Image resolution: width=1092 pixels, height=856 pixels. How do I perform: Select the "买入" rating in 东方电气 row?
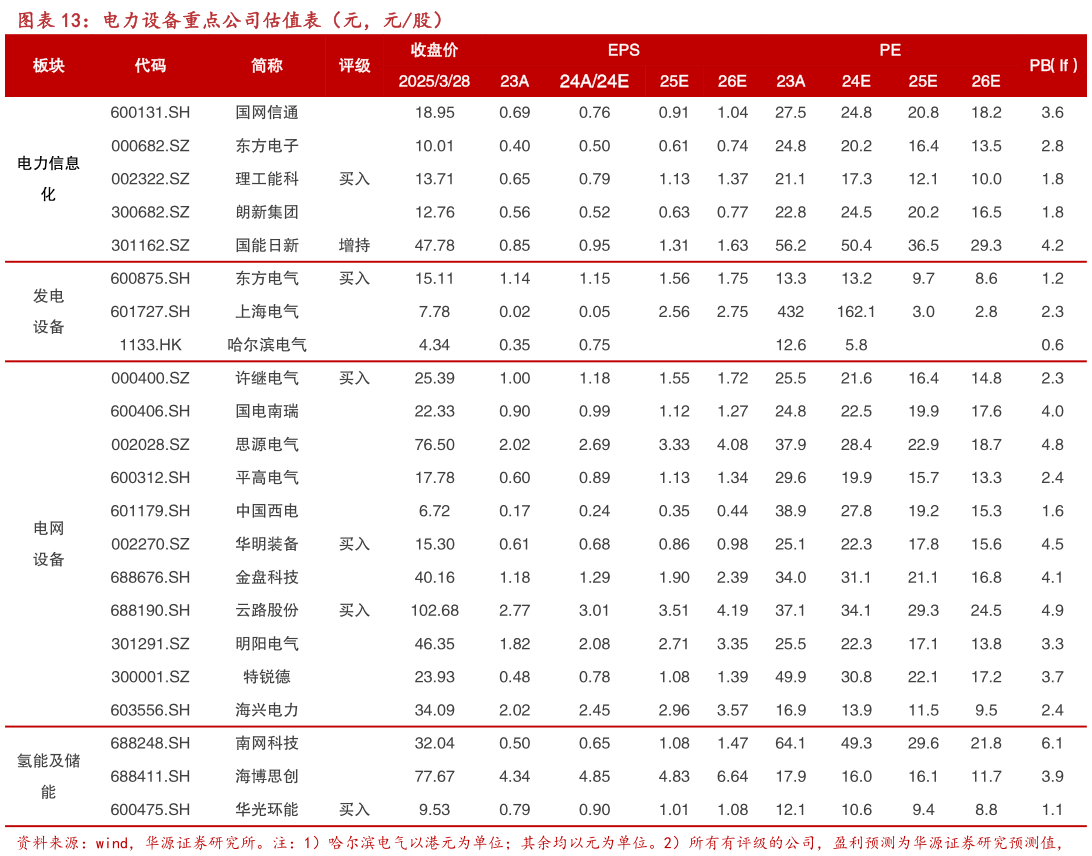[354, 279]
